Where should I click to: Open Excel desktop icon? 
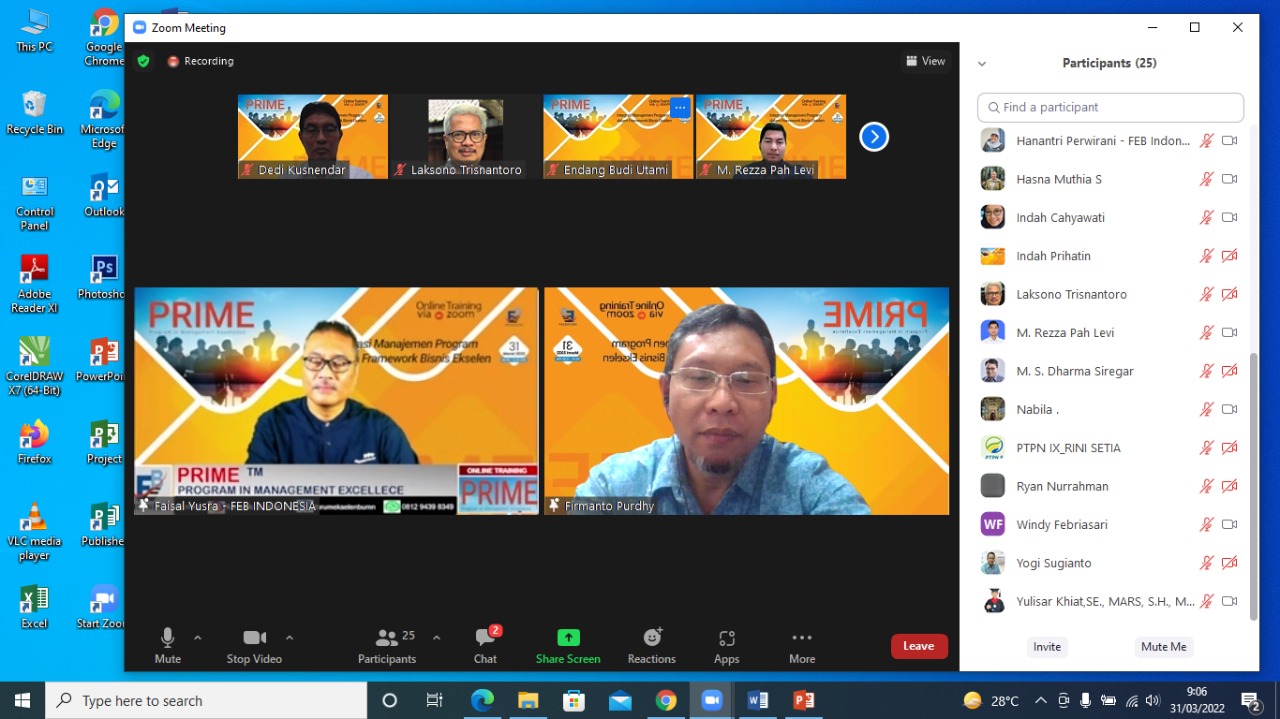[x=34, y=606]
